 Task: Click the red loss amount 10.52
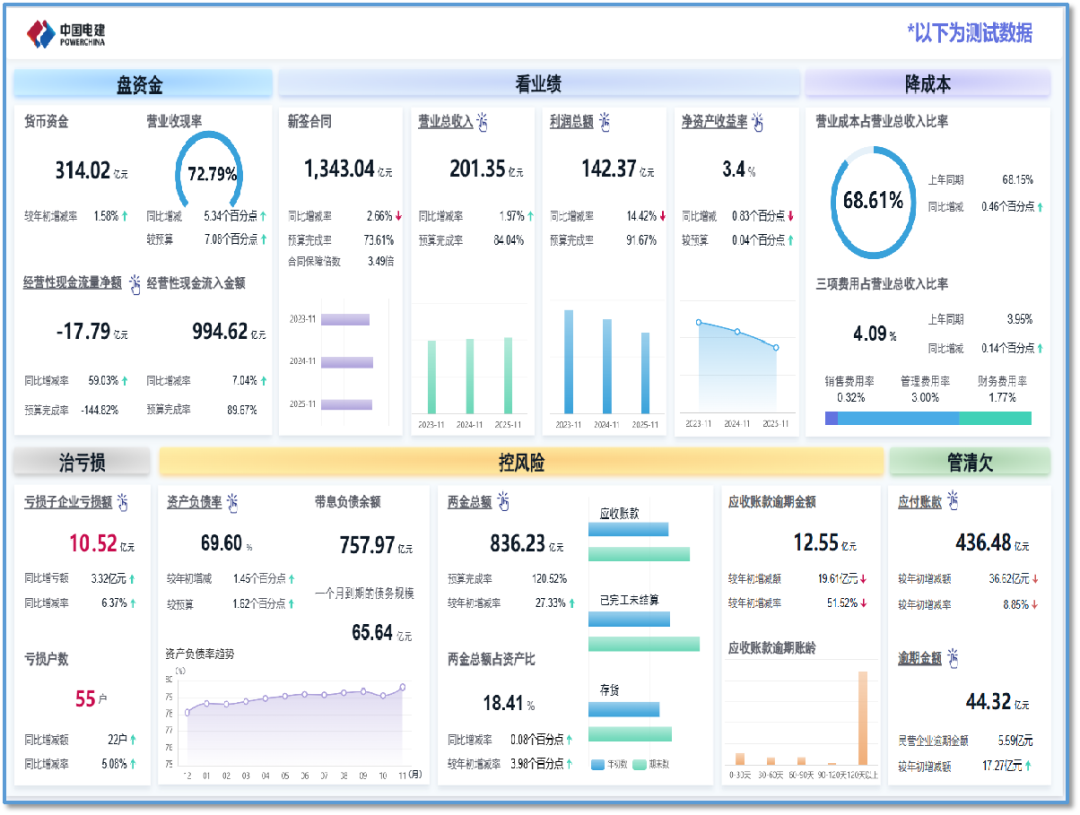(x=93, y=544)
